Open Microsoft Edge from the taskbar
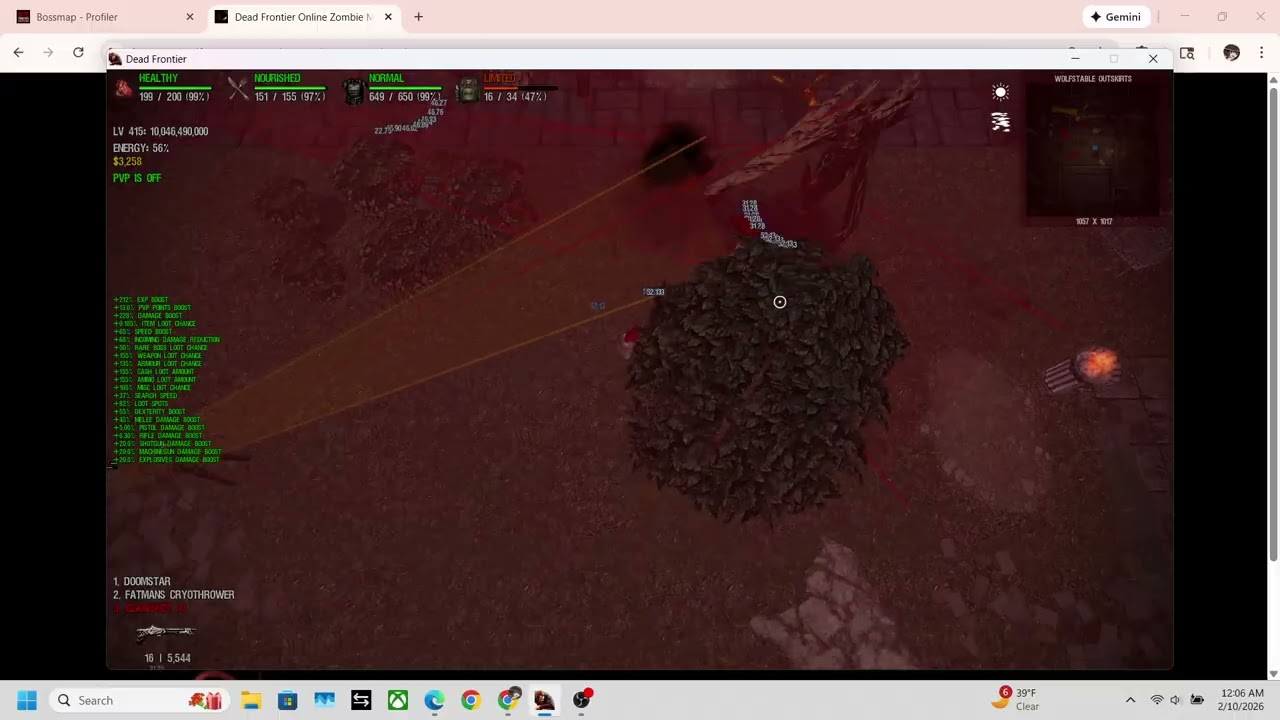This screenshot has height=720, width=1280. point(434,700)
